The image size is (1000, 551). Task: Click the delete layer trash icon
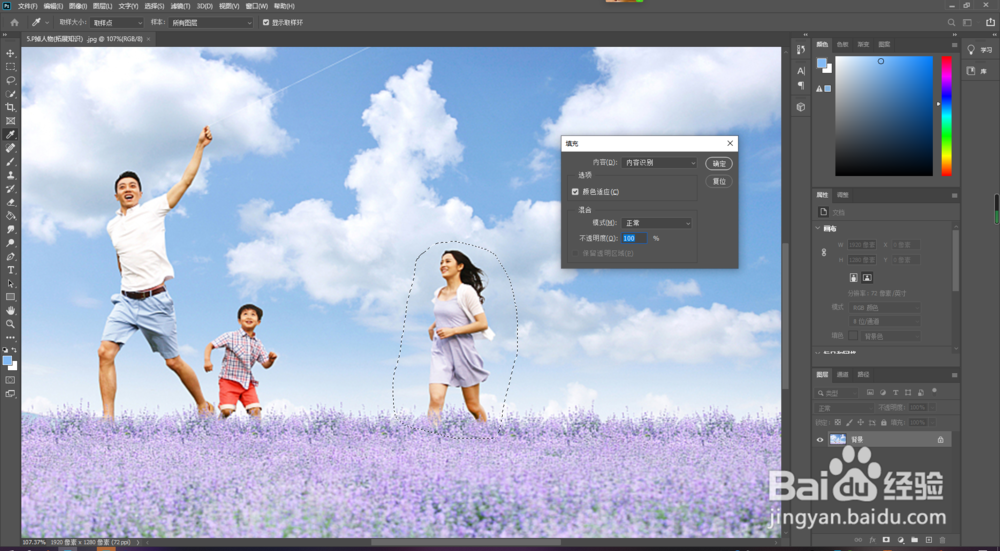click(x=943, y=540)
